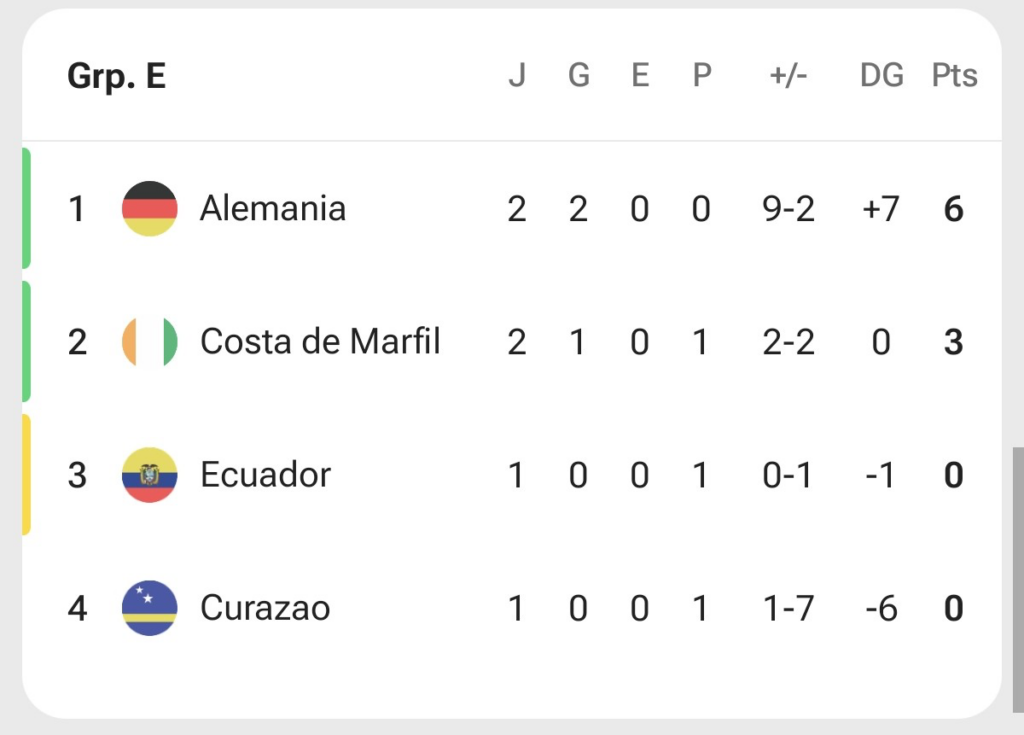This screenshot has width=1024, height=735.
Task: Select the Curazao team name
Action: coord(265,608)
